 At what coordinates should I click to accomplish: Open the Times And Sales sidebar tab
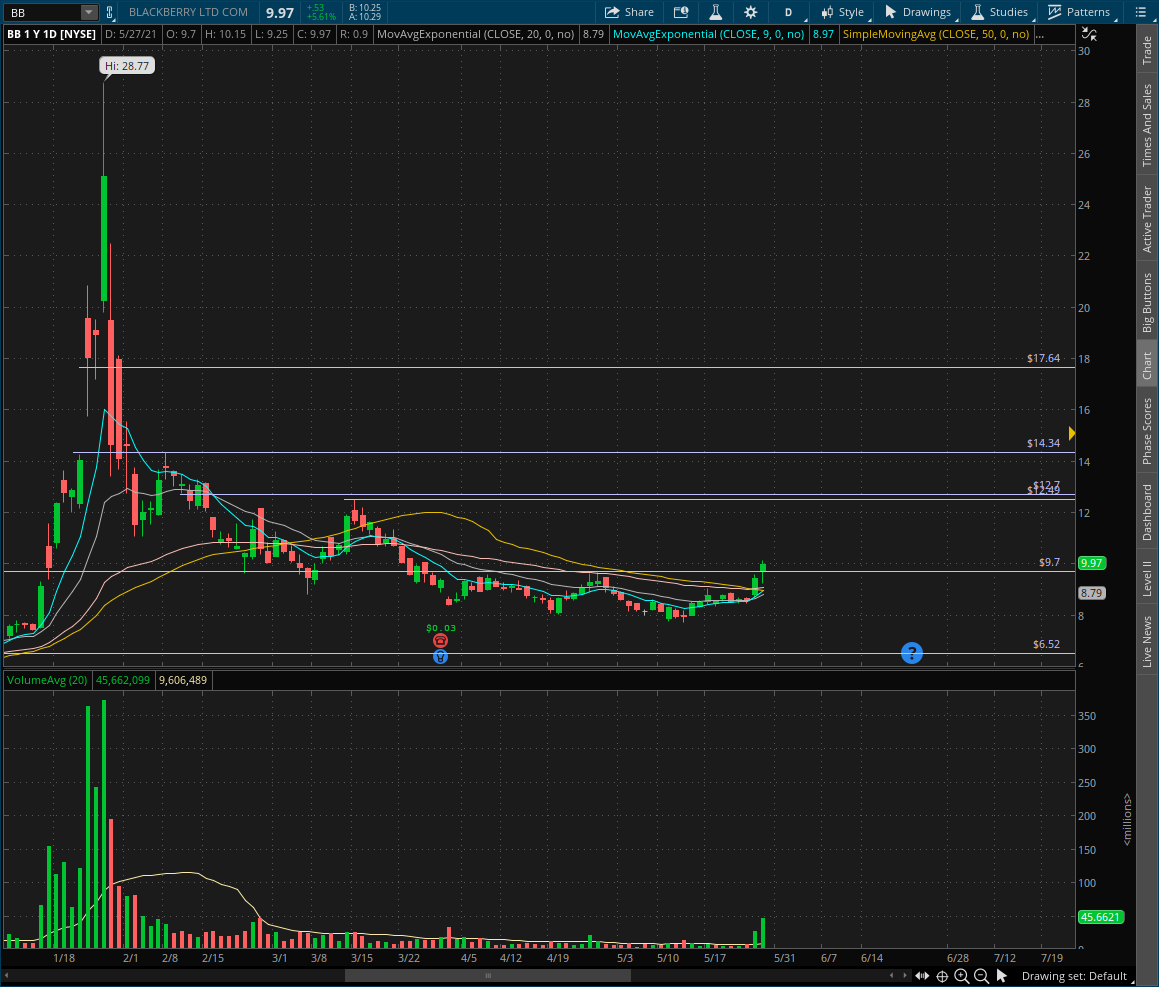click(1147, 125)
